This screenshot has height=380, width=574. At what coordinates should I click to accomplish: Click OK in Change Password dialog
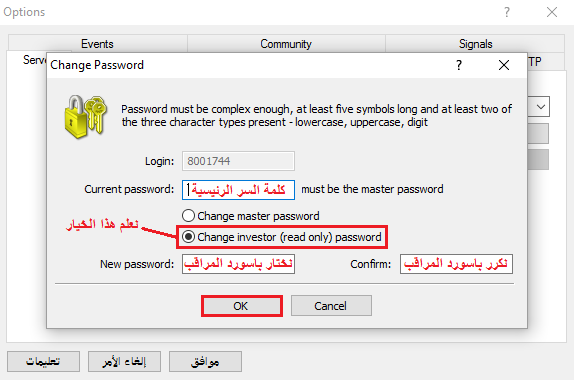pos(242,306)
